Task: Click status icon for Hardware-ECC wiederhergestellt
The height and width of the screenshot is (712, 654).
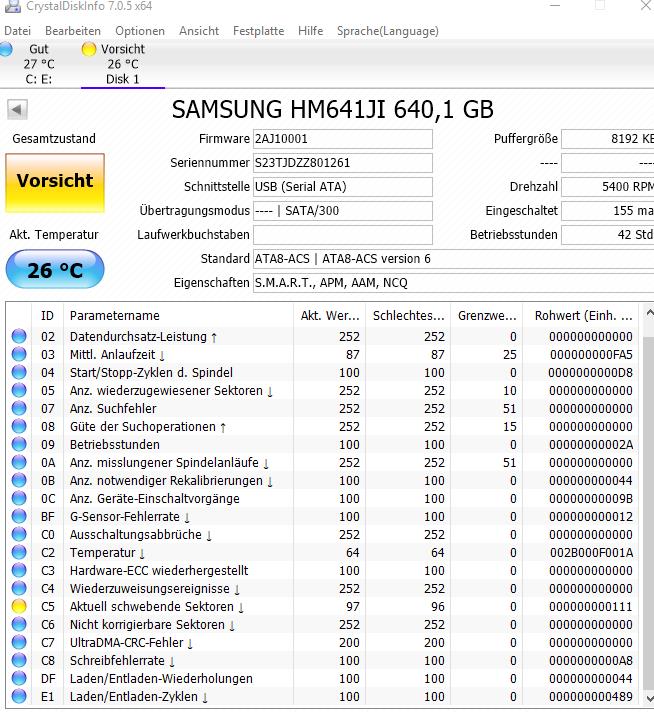Action: coord(19,570)
